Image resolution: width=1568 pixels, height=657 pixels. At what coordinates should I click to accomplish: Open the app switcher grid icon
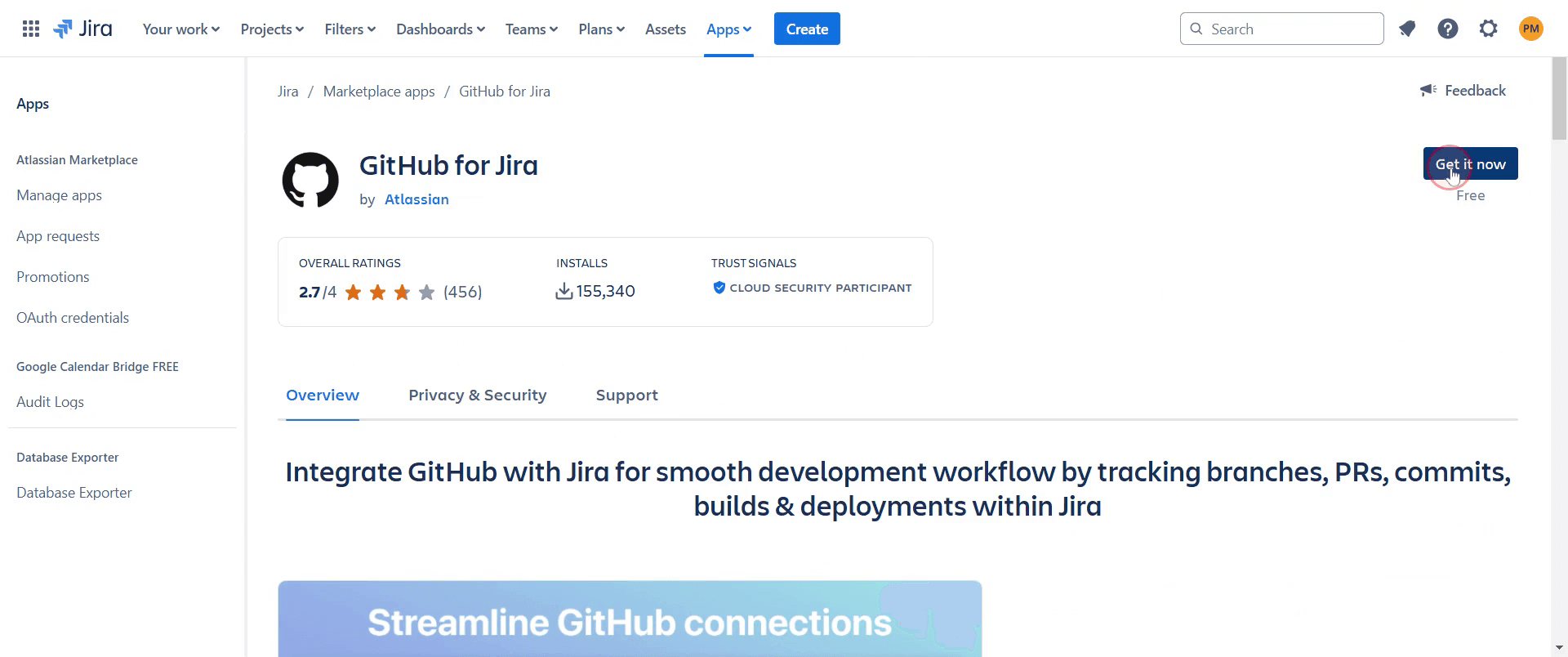click(31, 29)
